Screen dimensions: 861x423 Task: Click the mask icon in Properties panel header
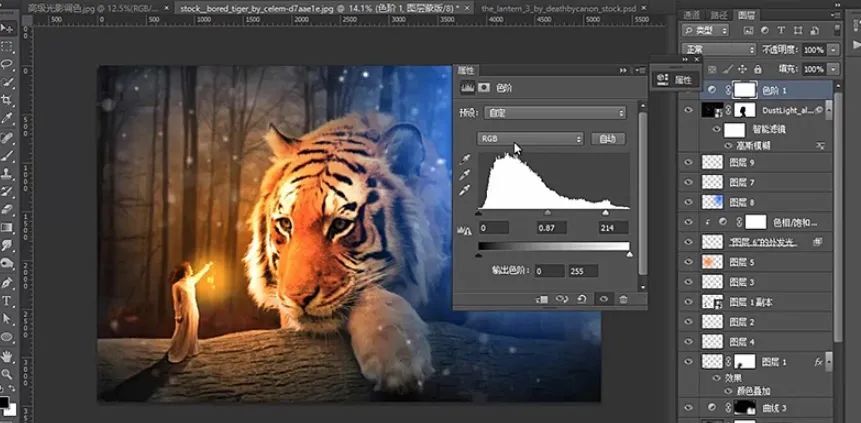(x=485, y=88)
